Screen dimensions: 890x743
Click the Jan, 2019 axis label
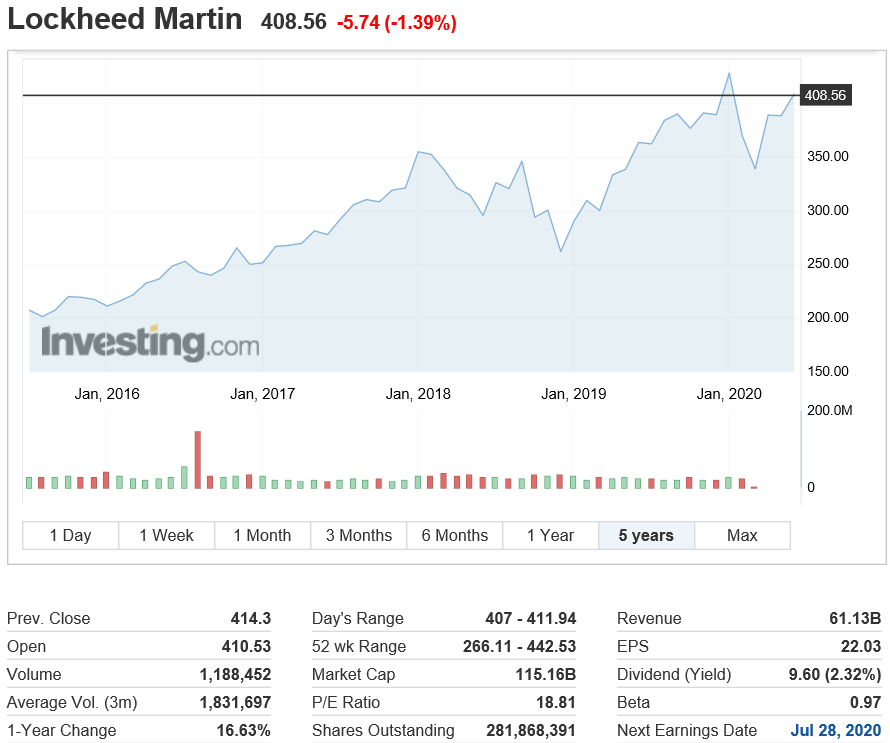[574, 394]
